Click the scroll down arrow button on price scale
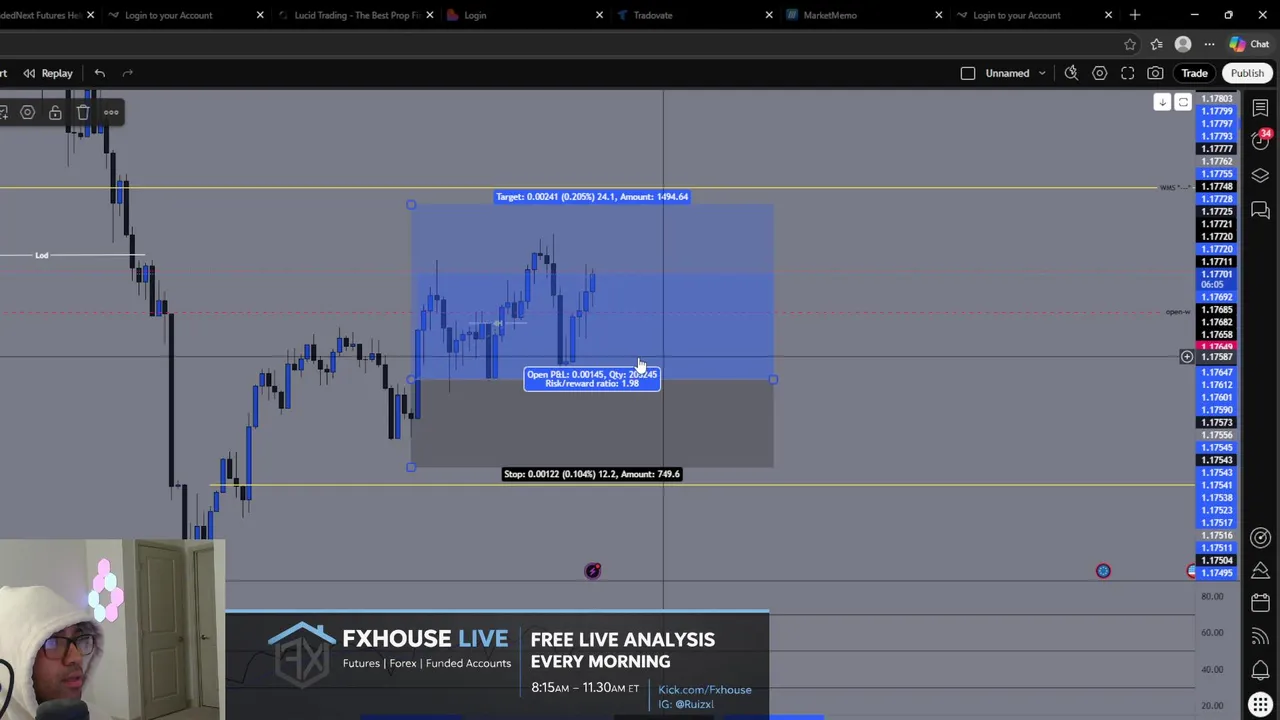The image size is (1280, 720). (1162, 102)
